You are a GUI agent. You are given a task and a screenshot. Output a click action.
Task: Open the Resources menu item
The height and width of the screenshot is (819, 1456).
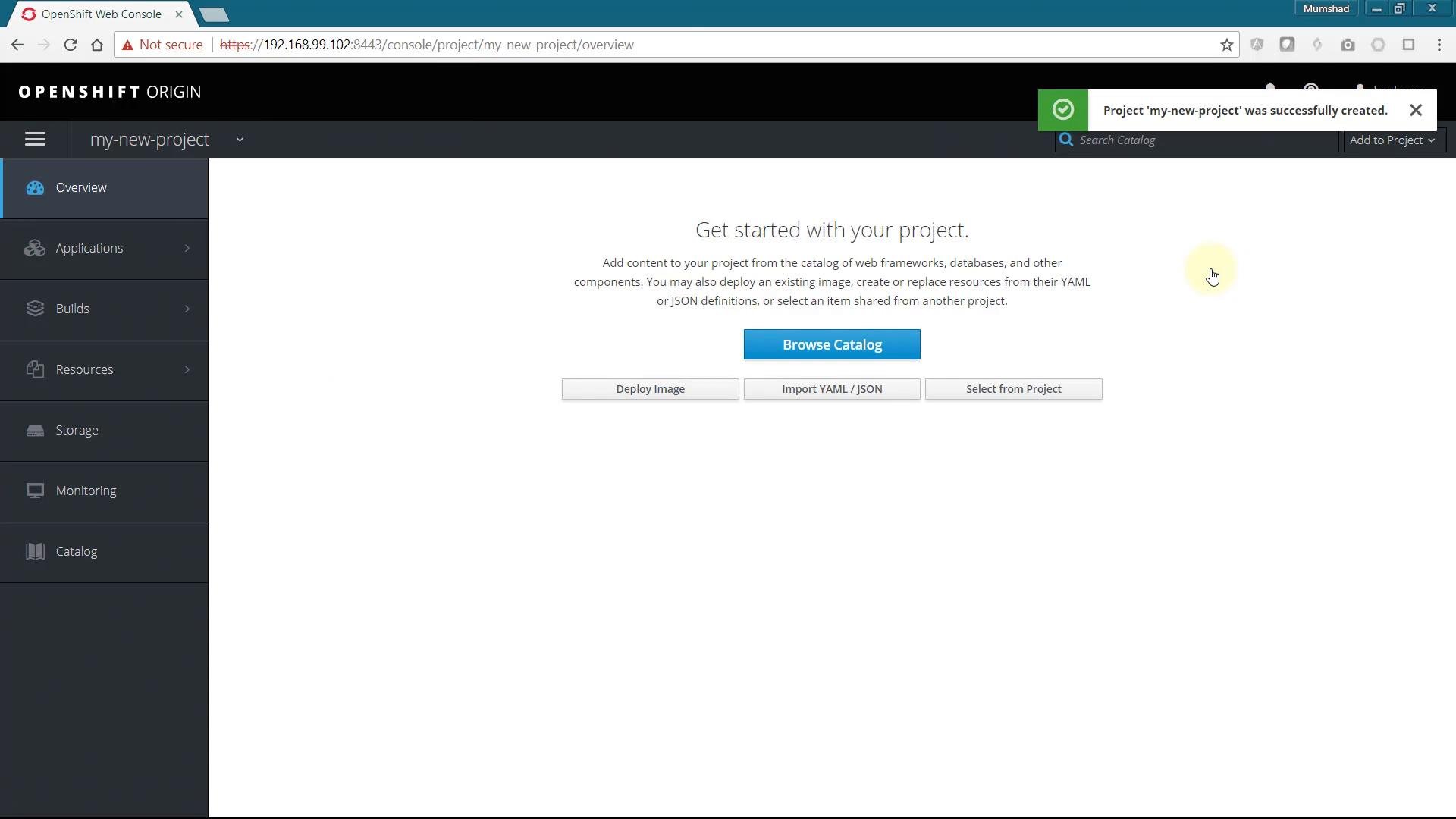click(104, 370)
